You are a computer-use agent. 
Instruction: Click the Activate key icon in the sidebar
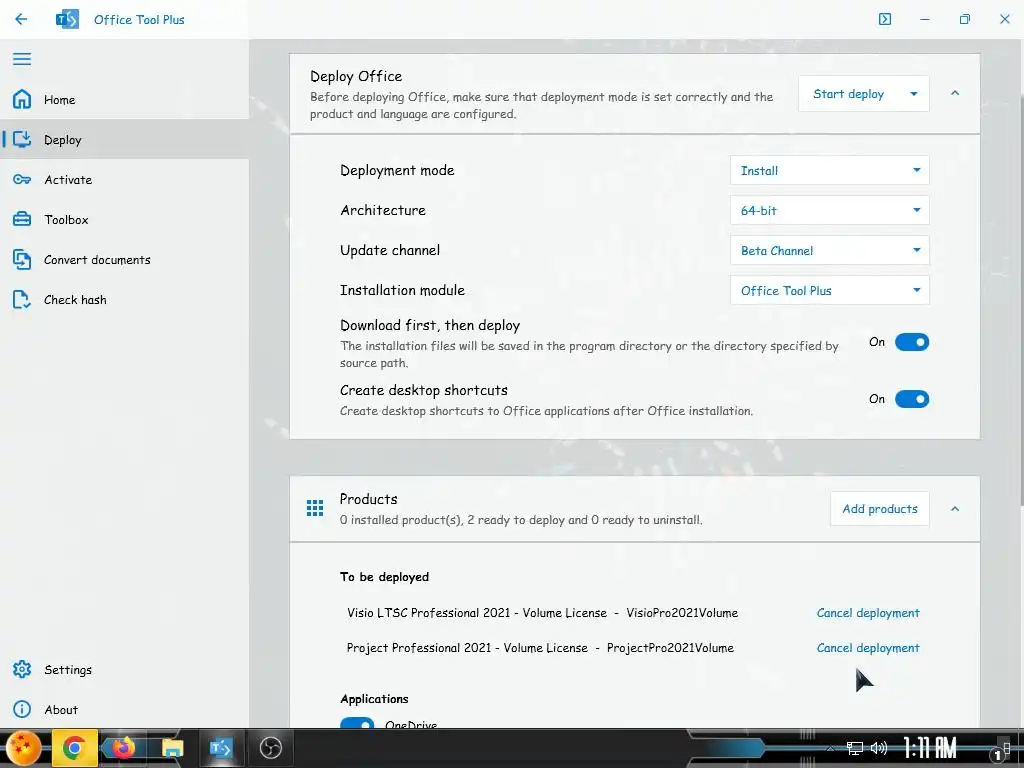22,180
